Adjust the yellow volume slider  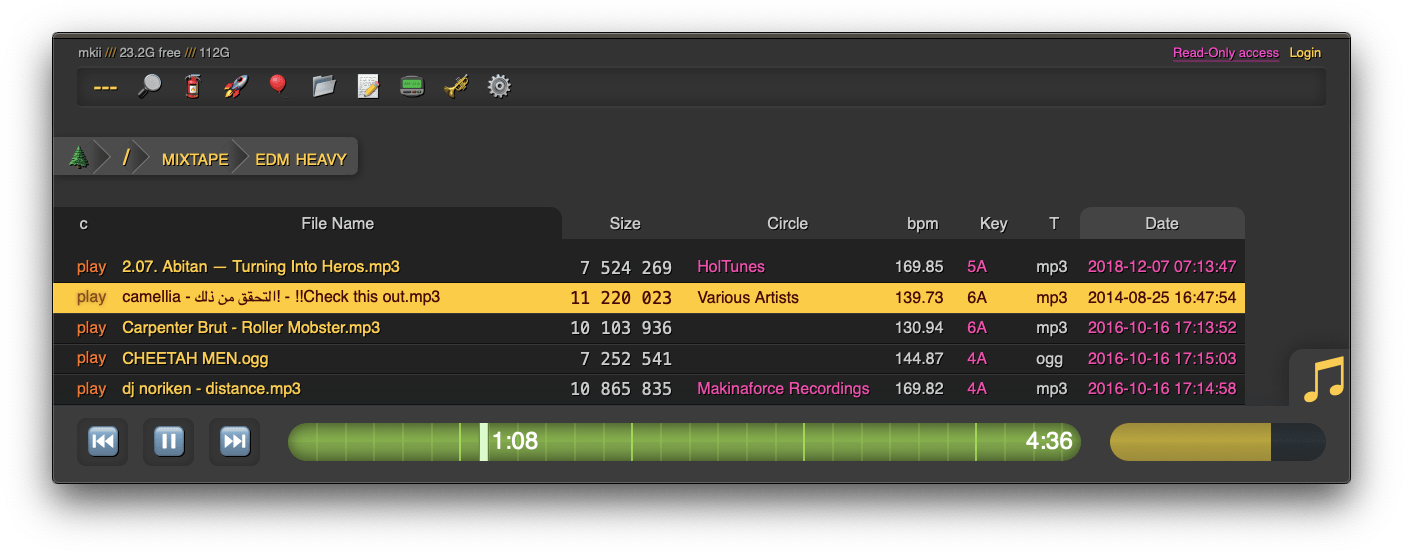pos(1218,441)
